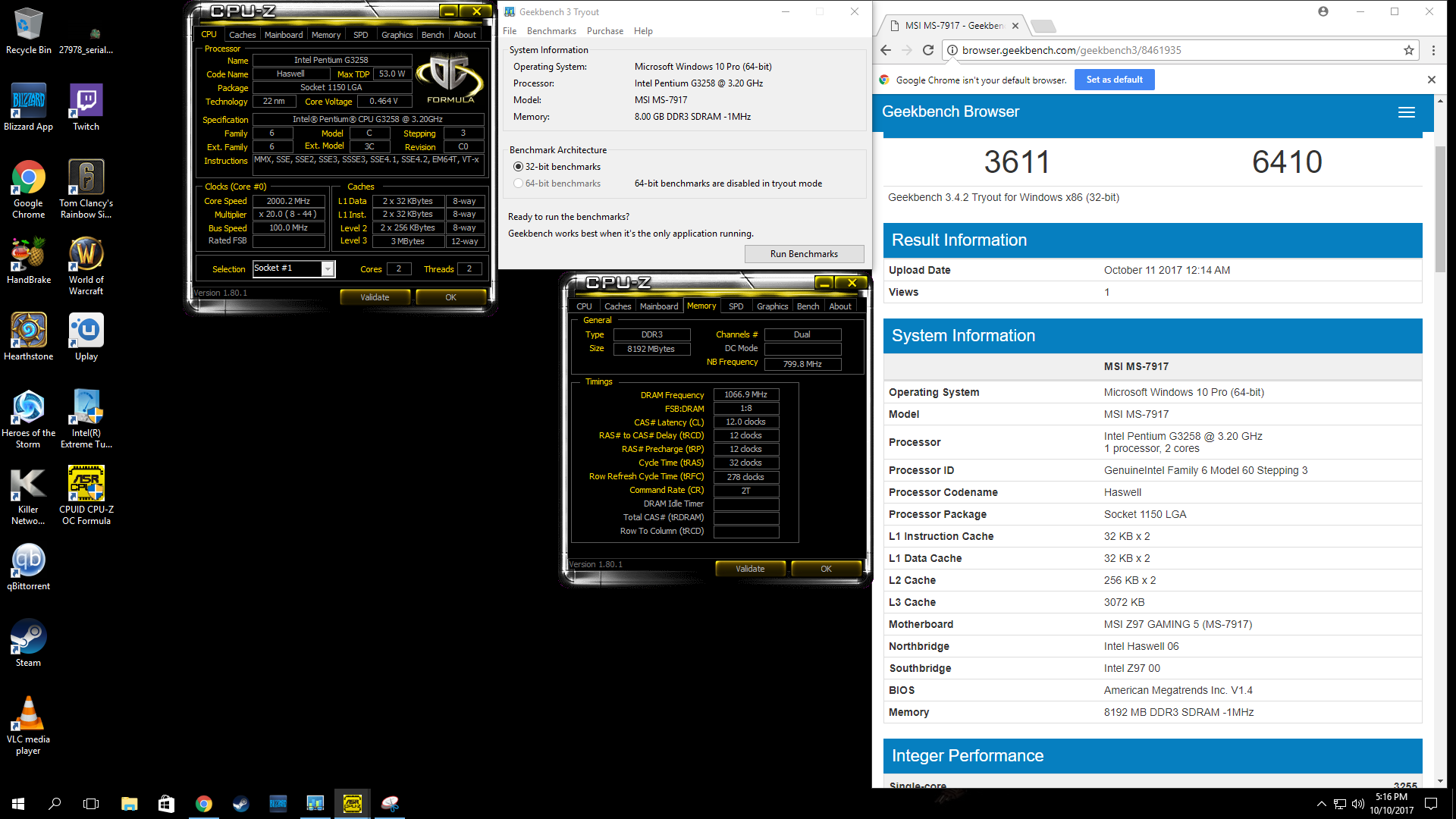The height and width of the screenshot is (819, 1456).
Task: Click Validate in memory CPU-Z window
Action: click(750, 569)
